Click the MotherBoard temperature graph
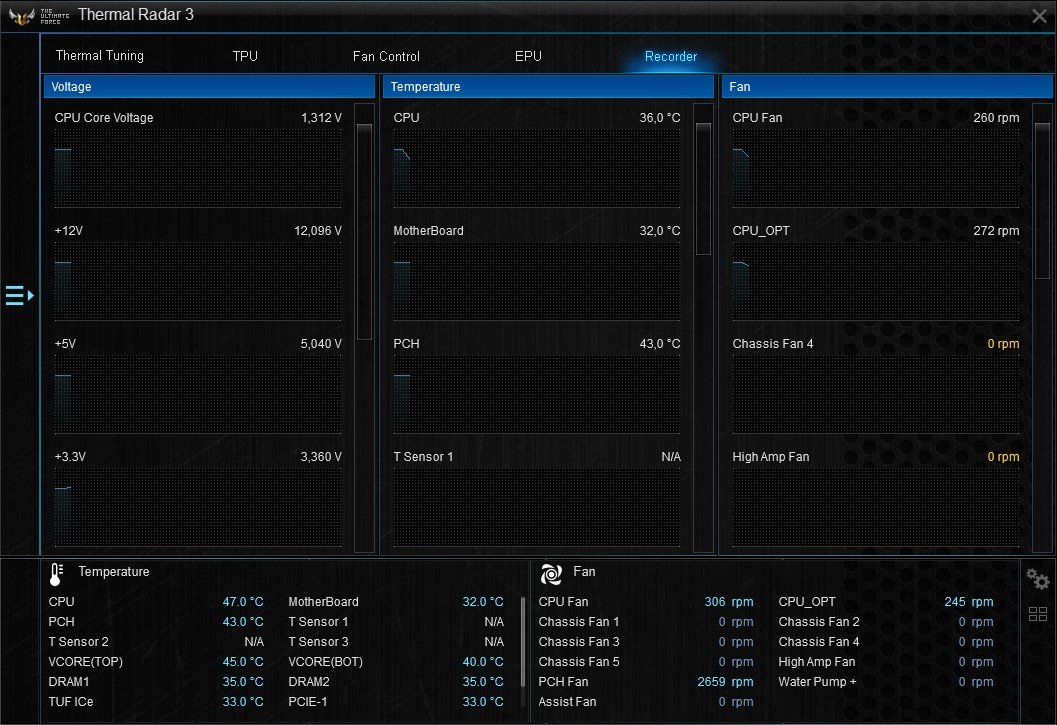Screen dimensions: 1057x725 [x=537, y=282]
